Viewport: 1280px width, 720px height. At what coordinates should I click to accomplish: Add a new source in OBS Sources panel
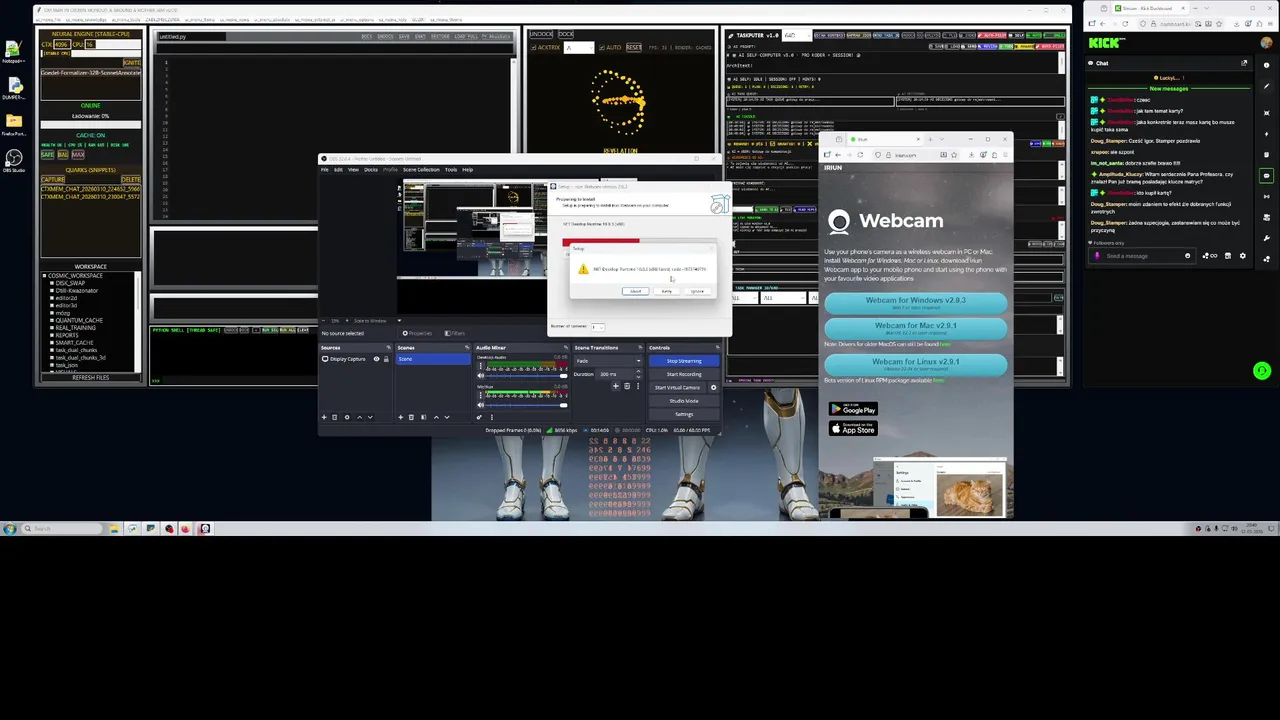click(324, 417)
